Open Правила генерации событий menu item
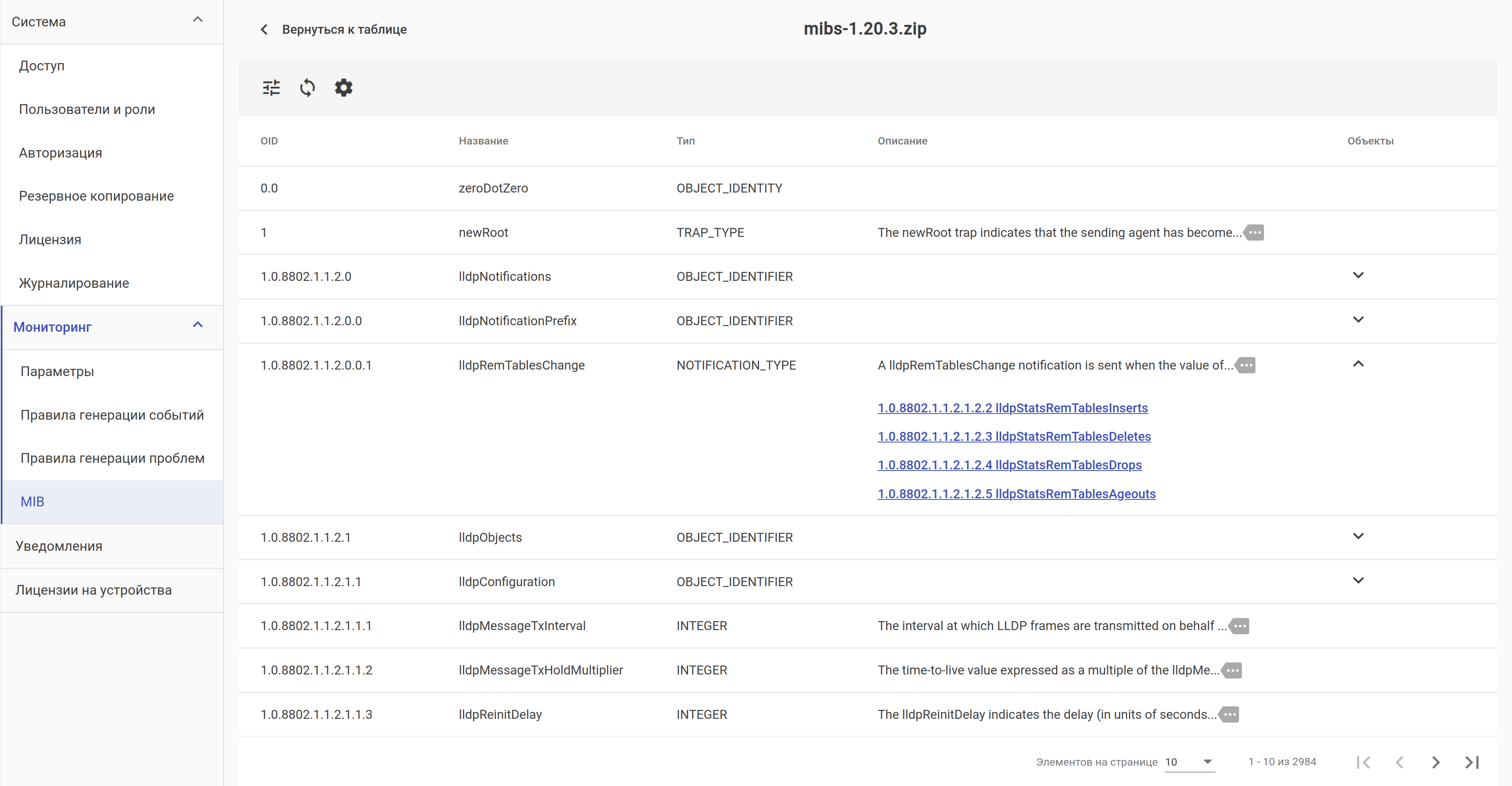This screenshot has height=786, width=1512. tap(112, 415)
